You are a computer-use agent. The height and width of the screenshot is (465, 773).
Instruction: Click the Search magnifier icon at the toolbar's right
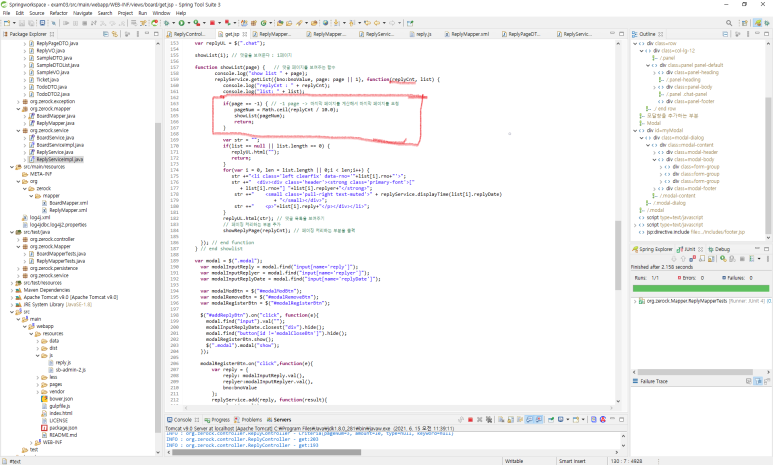[729, 23]
